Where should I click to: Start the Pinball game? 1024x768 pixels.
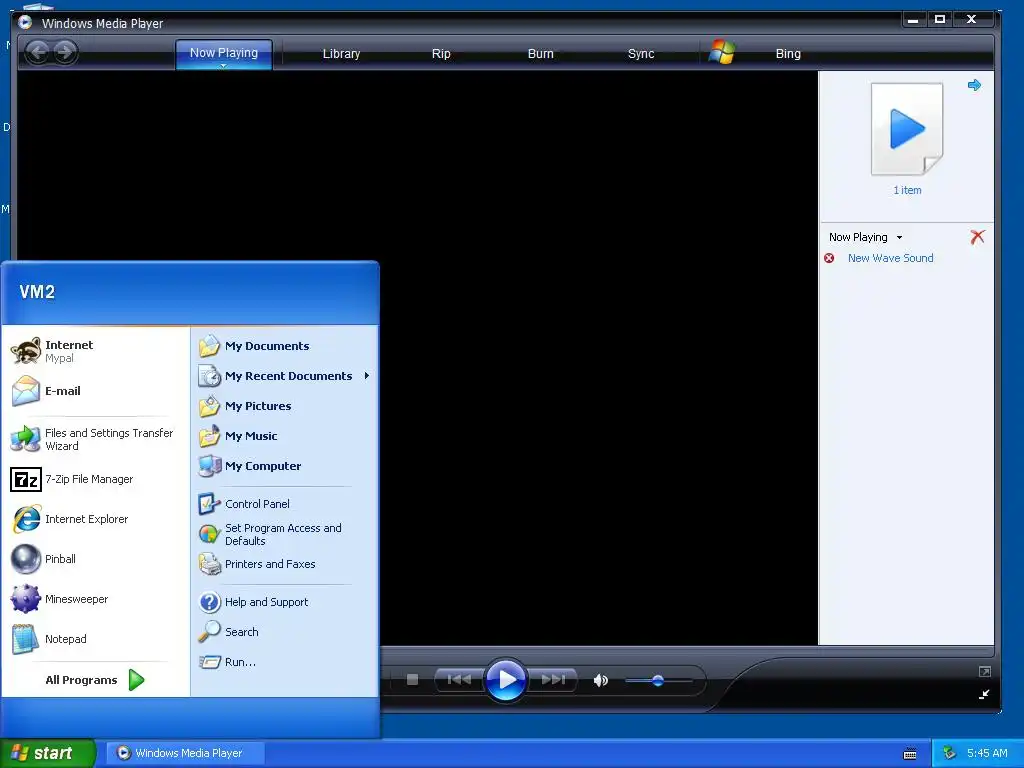pos(95,559)
